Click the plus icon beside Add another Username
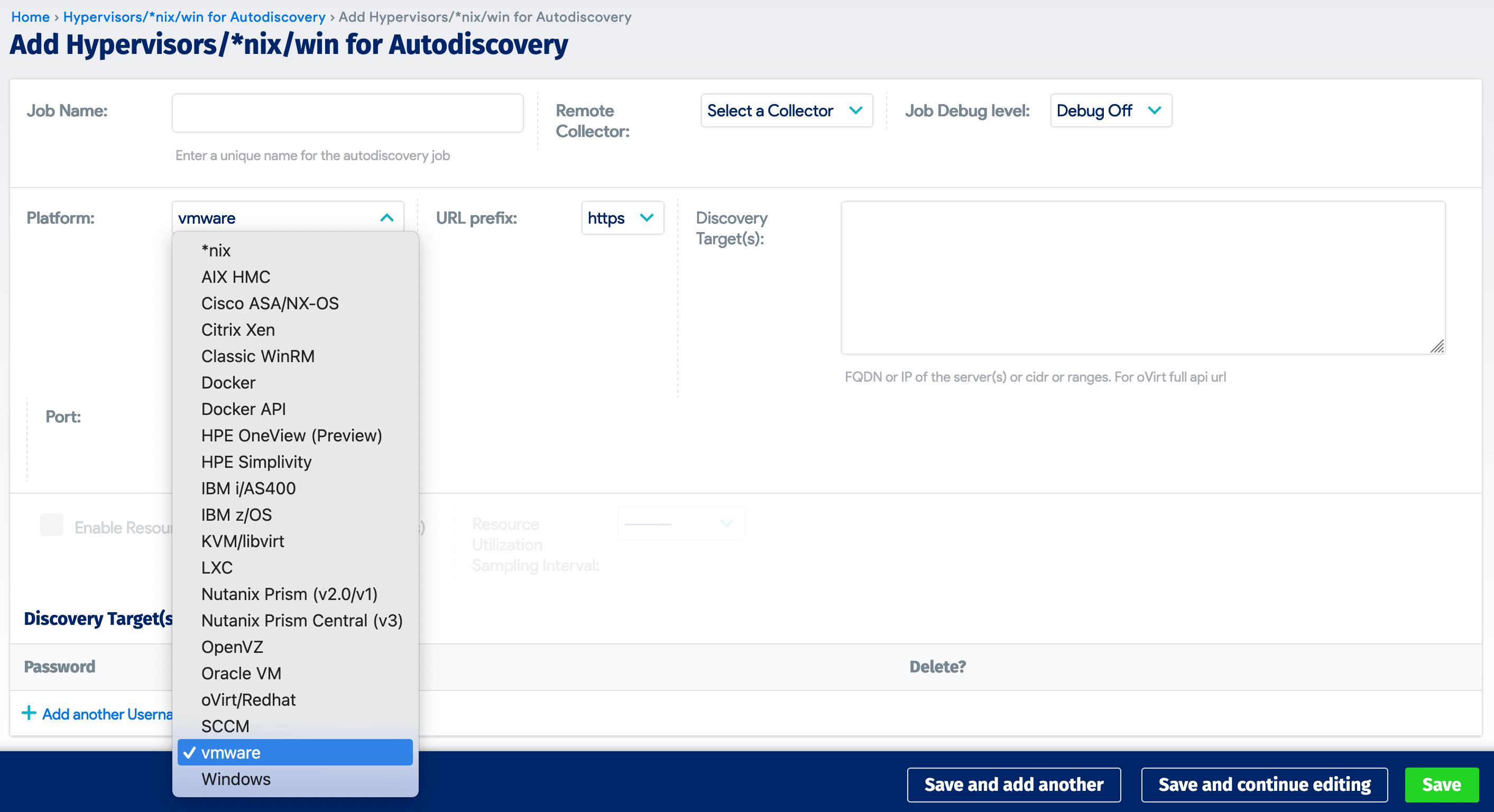1494x812 pixels. pyautogui.click(x=29, y=713)
